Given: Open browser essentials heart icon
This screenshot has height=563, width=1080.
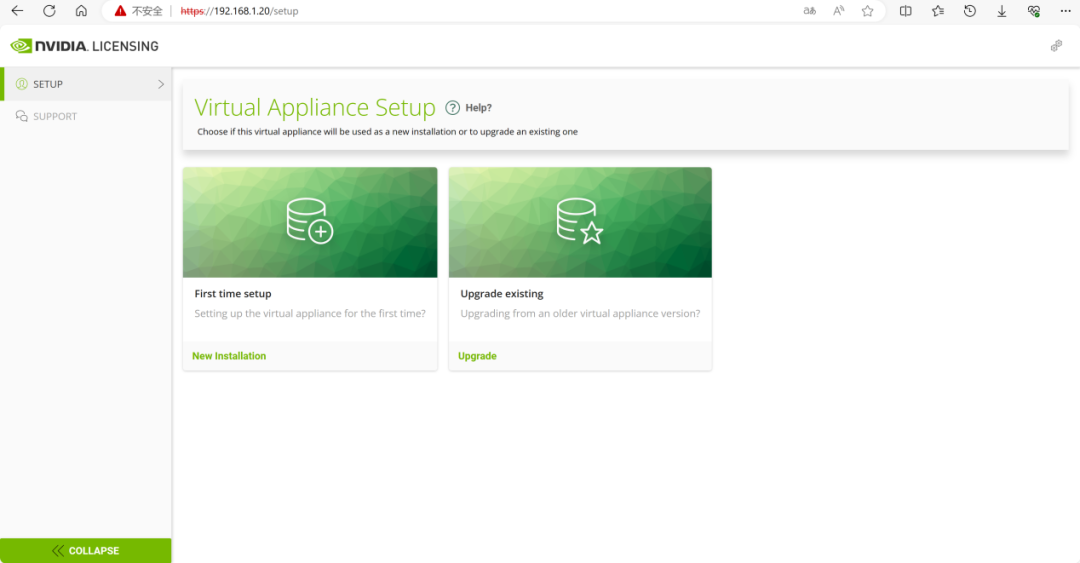Looking at the screenshot, I should (x=1034, y=11).
